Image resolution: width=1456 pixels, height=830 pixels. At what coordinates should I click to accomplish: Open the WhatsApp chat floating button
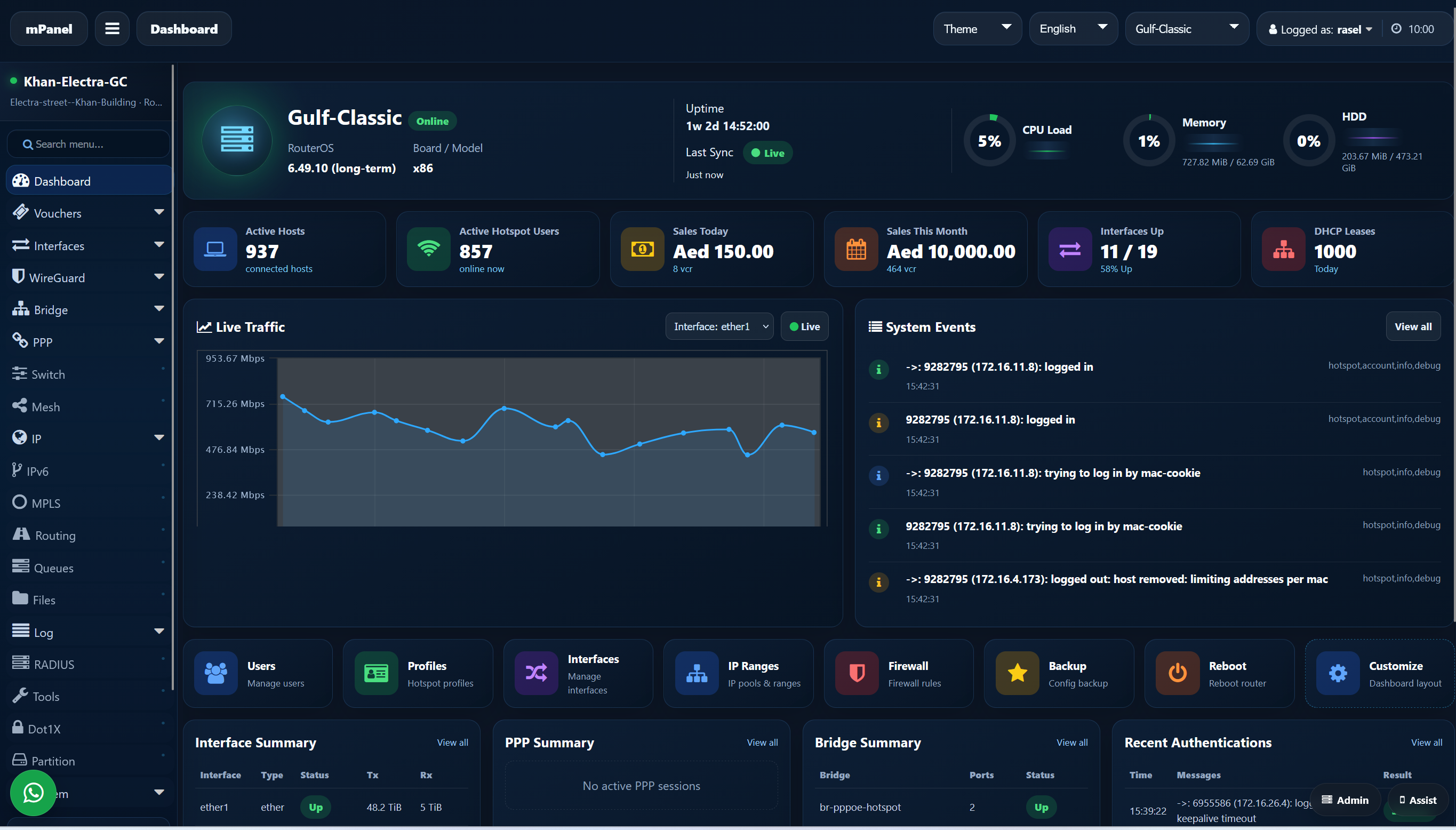[x=33, y=792]
